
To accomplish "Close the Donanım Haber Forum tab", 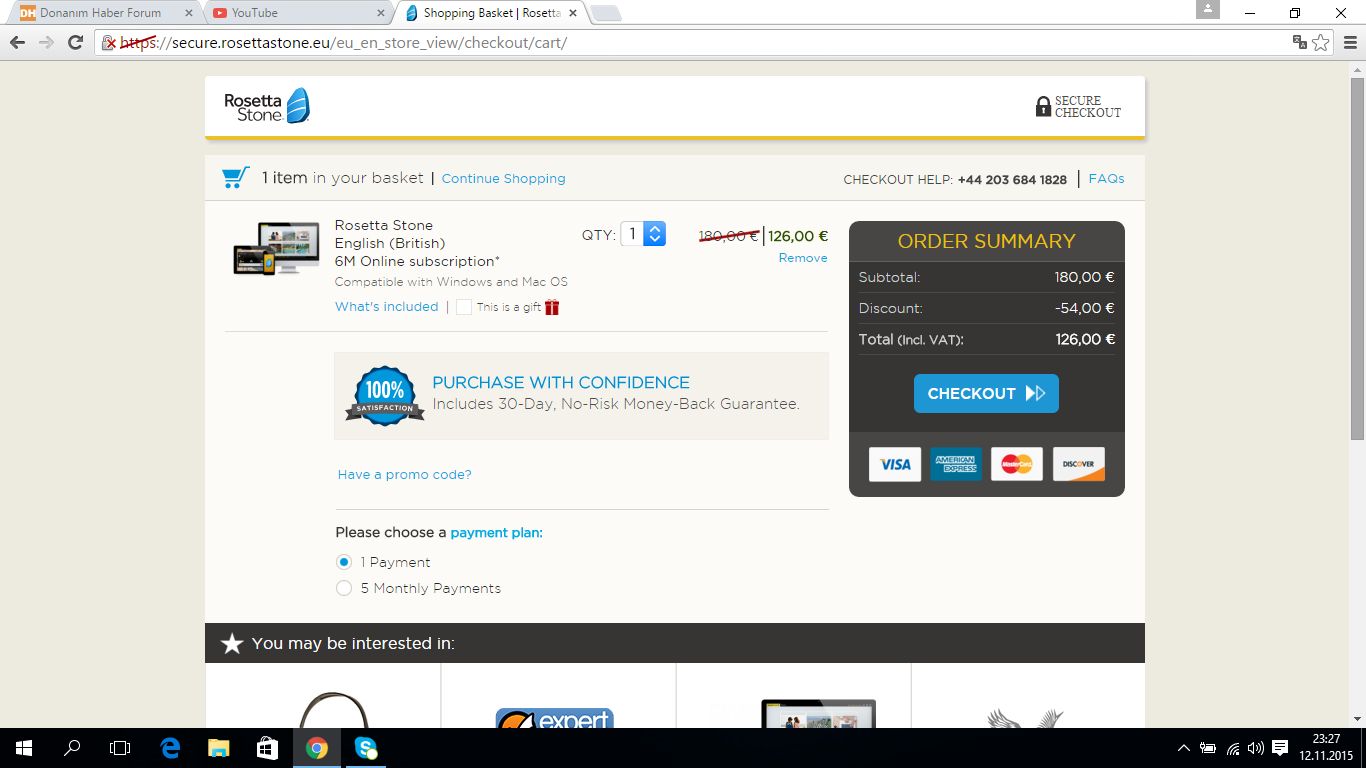I will coord(189,13).
